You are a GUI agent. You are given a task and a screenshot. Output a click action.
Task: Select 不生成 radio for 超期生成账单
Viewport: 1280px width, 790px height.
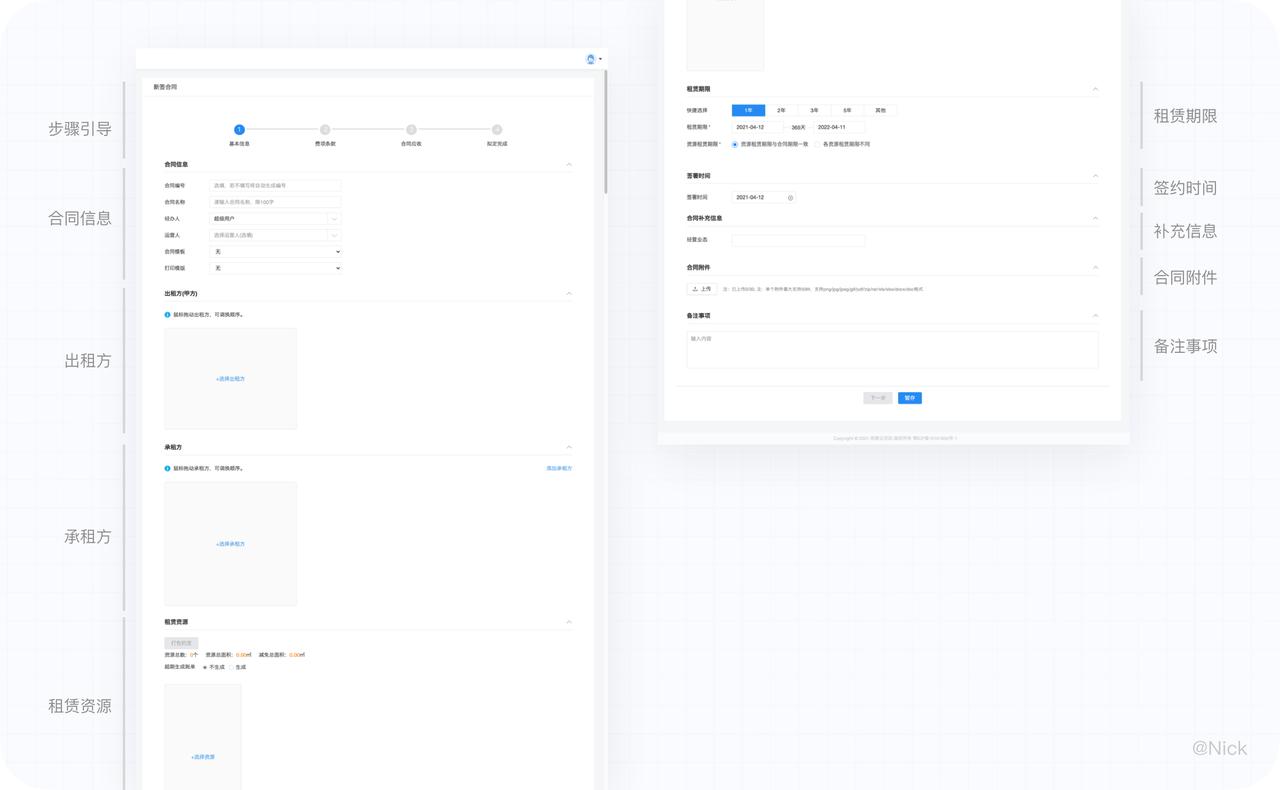205,667
